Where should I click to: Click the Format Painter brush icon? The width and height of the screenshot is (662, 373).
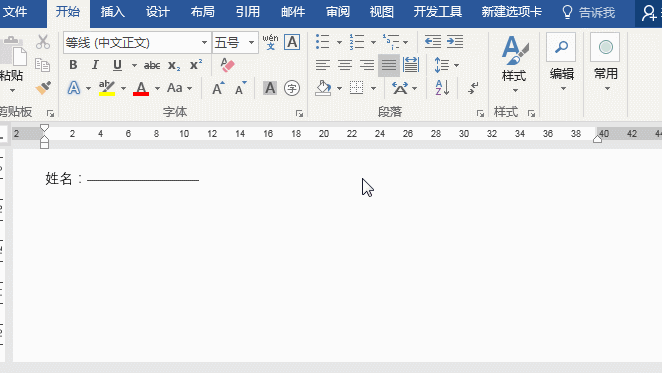(43, 88)
